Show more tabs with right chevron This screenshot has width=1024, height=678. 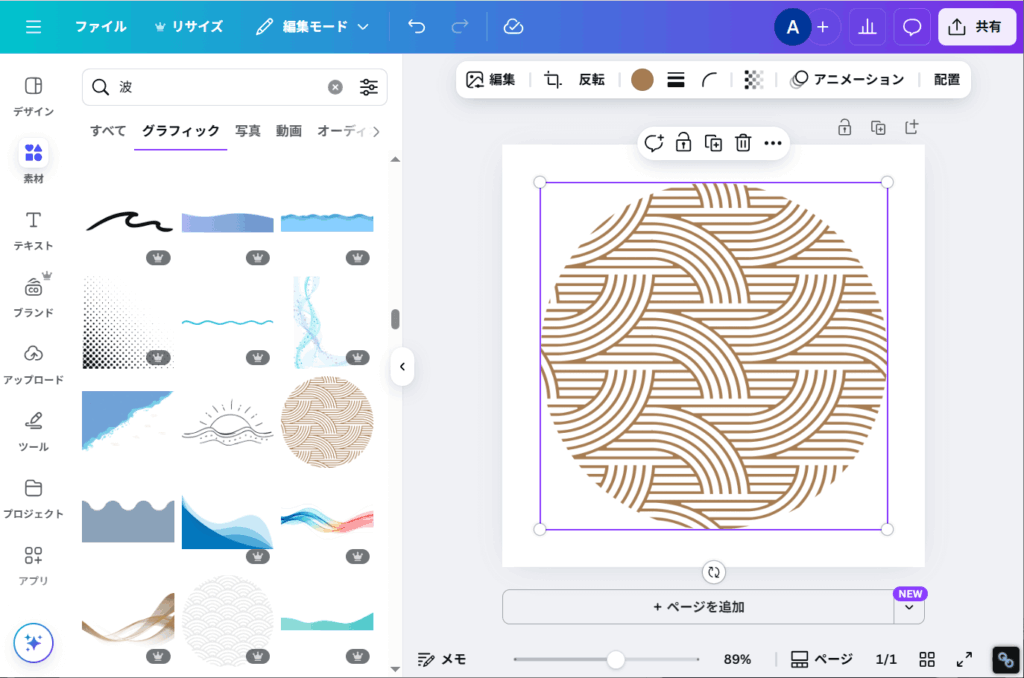pyautogui.click(x=376, y=131)
